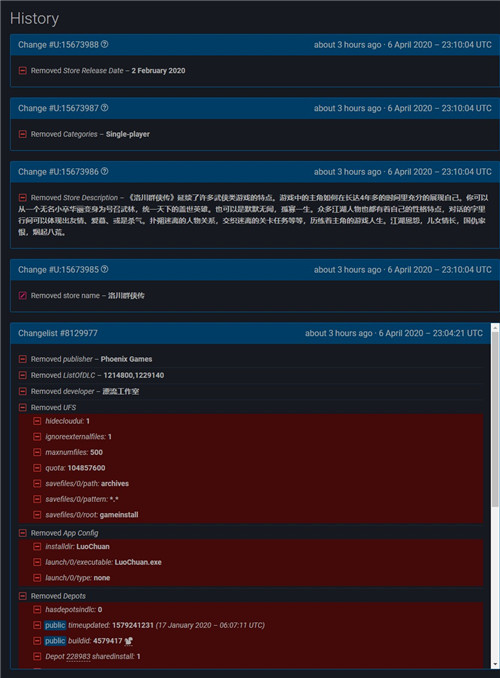The width and height of the screenshot is (500, 678).
Task: Collapse the Removed UFS section
Action: (22, 407)
